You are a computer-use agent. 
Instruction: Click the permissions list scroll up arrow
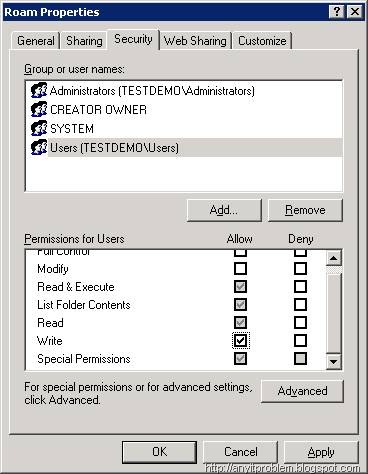pyautogui.click(x=333, y=258)
